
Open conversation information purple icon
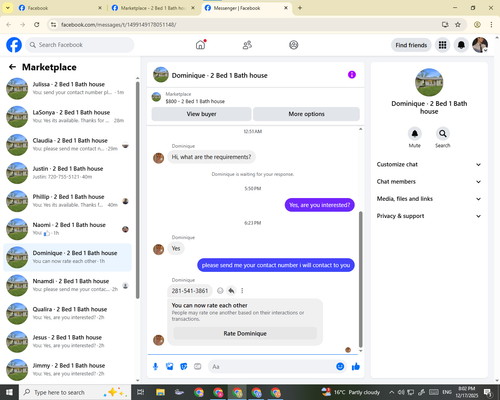point(352,75)
